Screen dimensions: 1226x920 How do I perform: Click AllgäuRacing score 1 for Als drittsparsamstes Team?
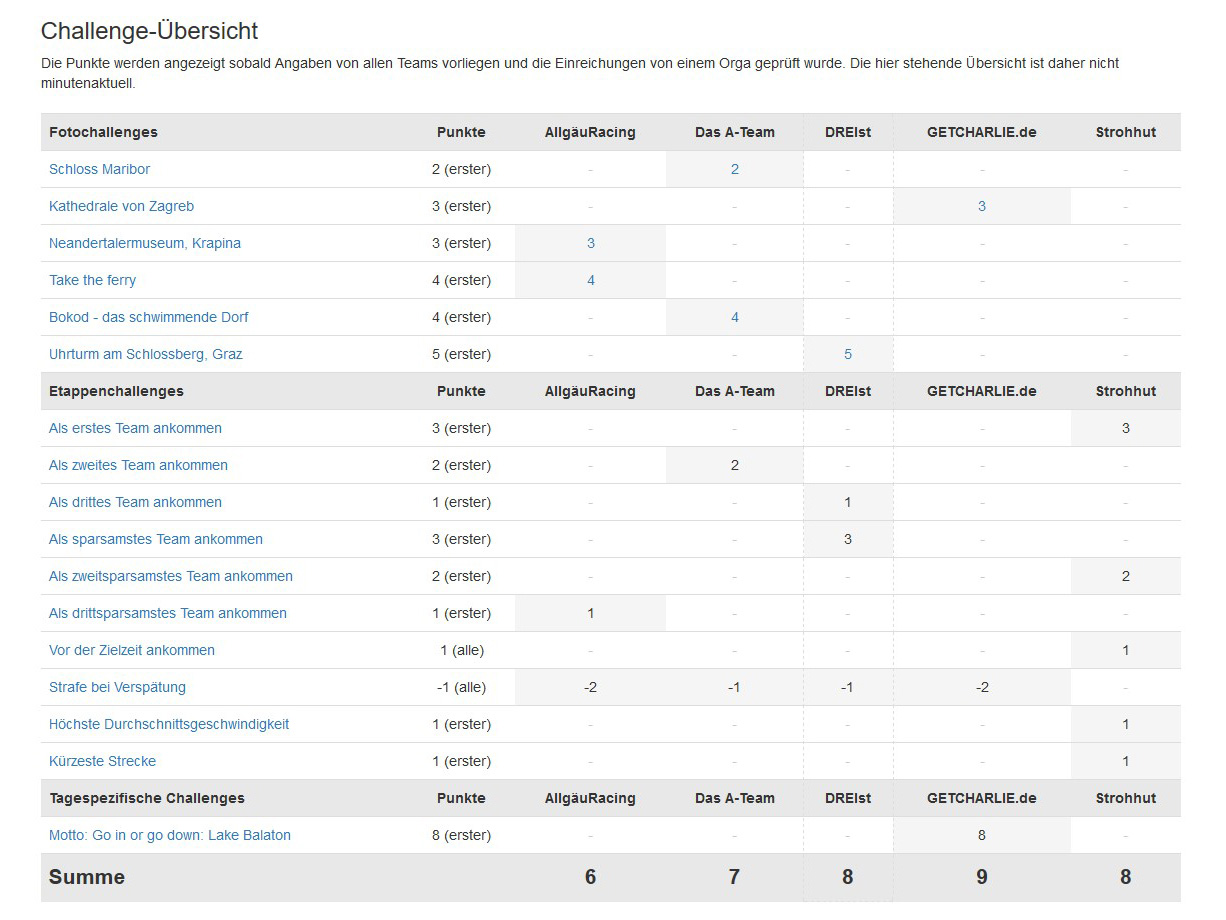coord(591,613)
